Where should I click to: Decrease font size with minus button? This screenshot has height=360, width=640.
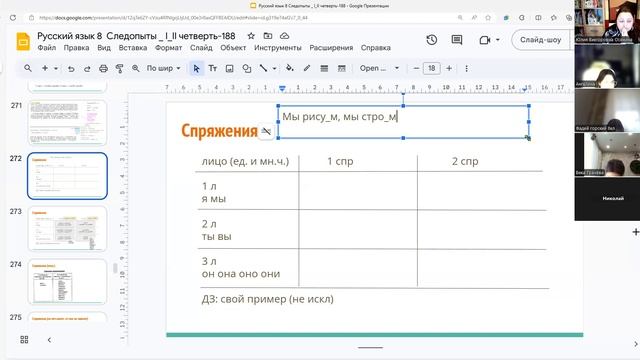pos(416,68)
